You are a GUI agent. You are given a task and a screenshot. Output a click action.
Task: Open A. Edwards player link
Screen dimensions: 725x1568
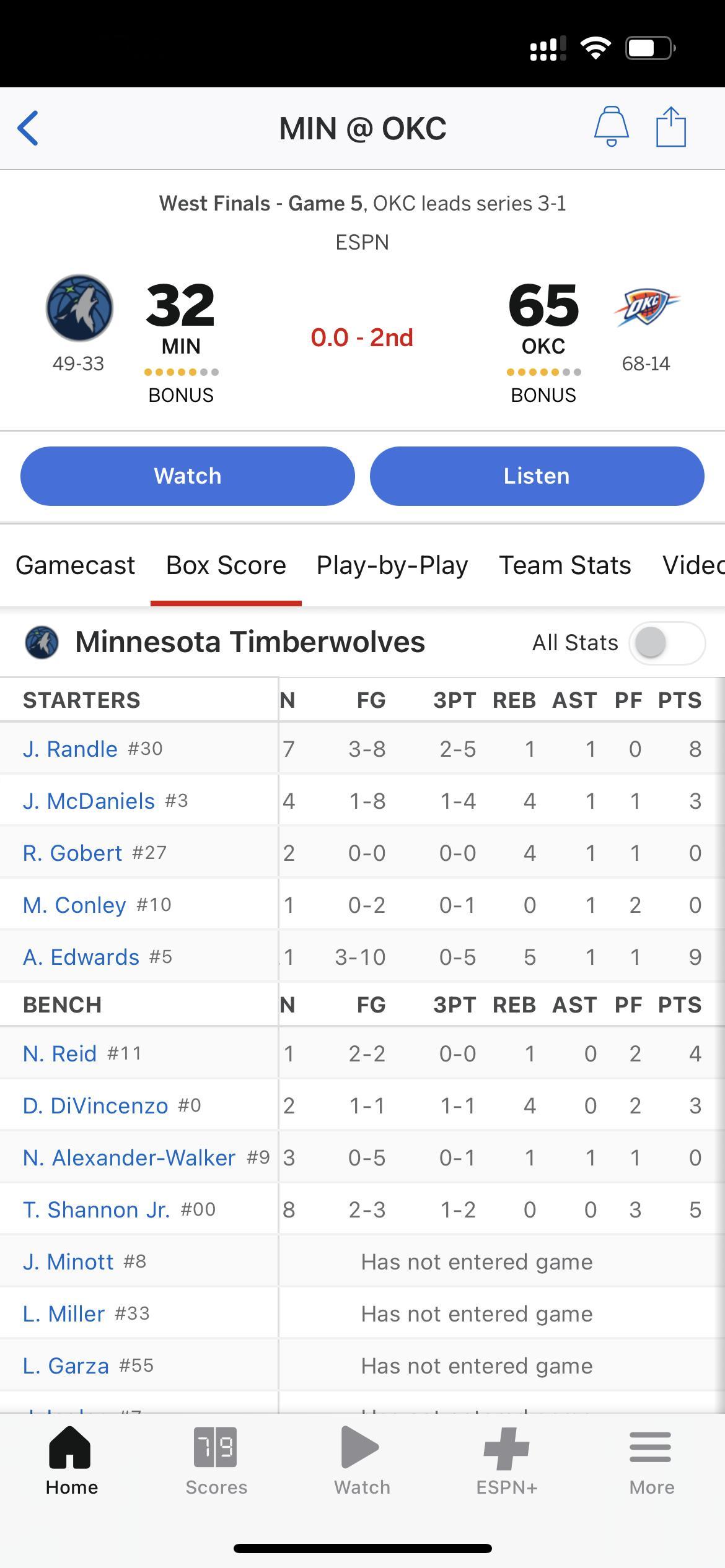click(81, 957)
